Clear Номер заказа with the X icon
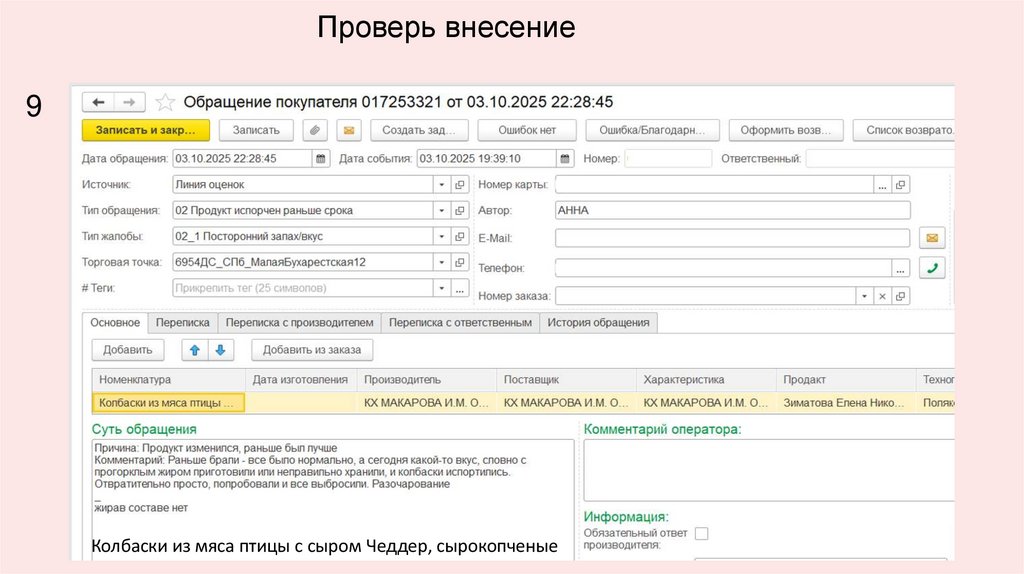 point(882,296)
